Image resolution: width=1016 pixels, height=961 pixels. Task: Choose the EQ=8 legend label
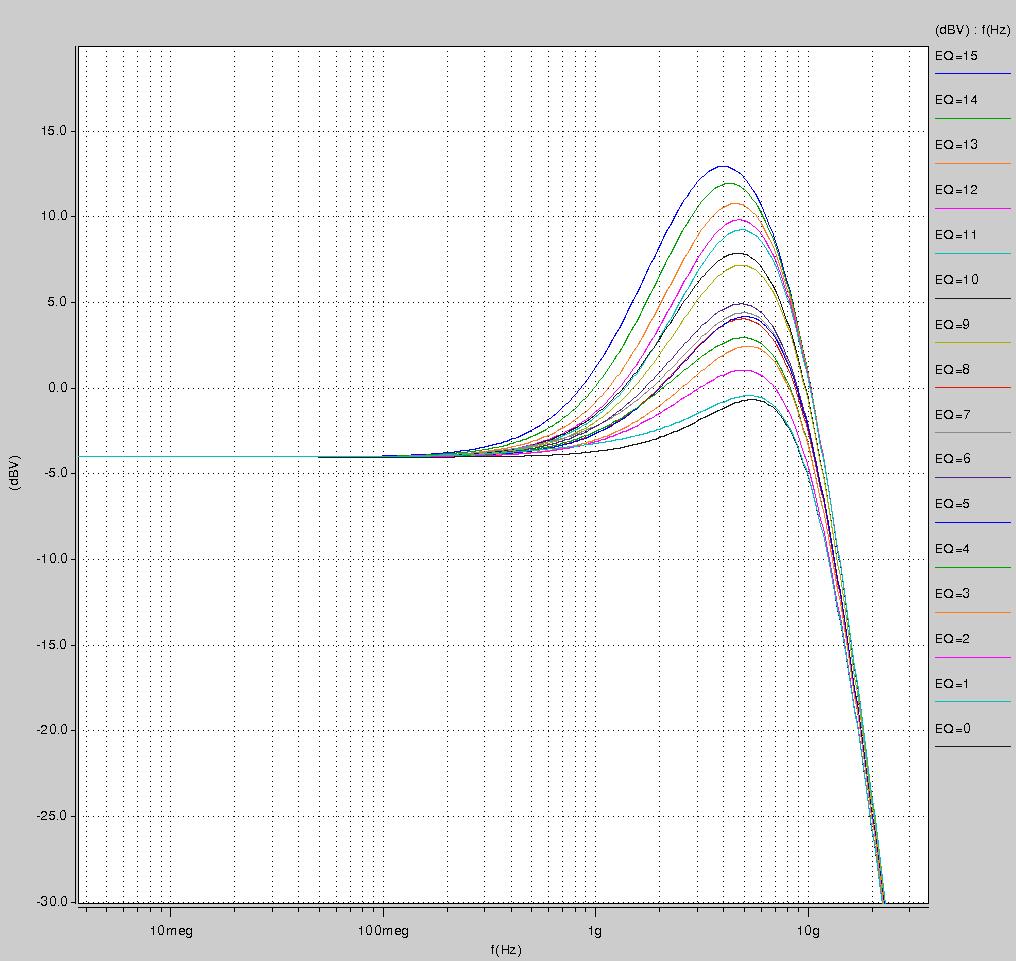[952, 370]
